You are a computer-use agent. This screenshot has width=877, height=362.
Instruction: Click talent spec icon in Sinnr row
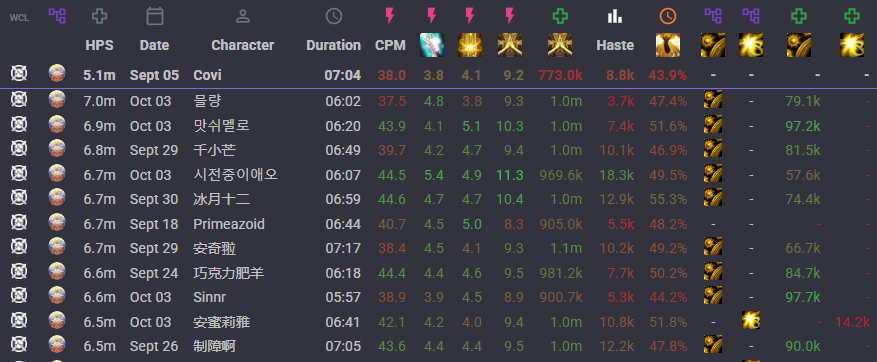[57, 296]
